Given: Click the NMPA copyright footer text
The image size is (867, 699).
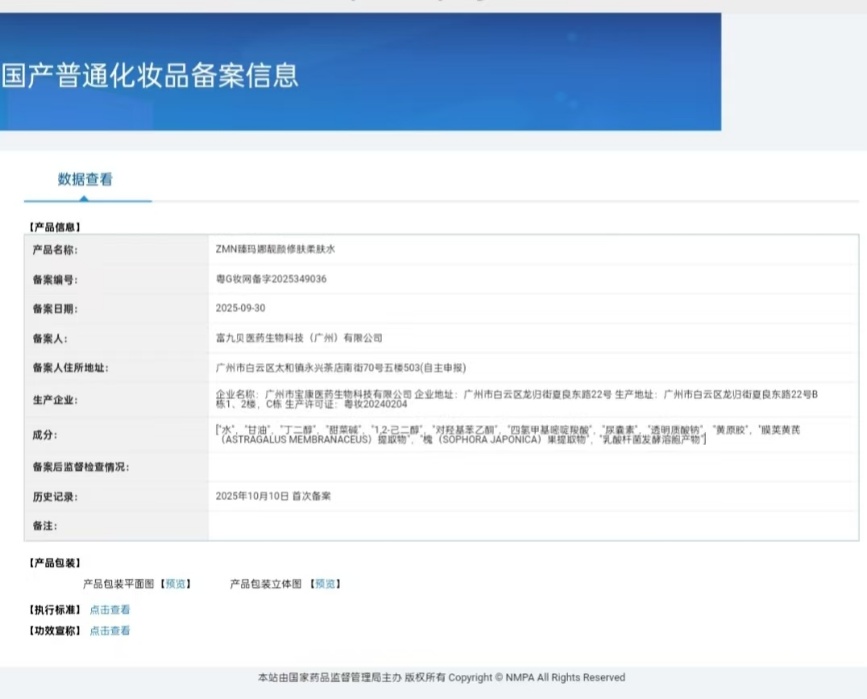Looking at the screenshot, I should [441, 678].
